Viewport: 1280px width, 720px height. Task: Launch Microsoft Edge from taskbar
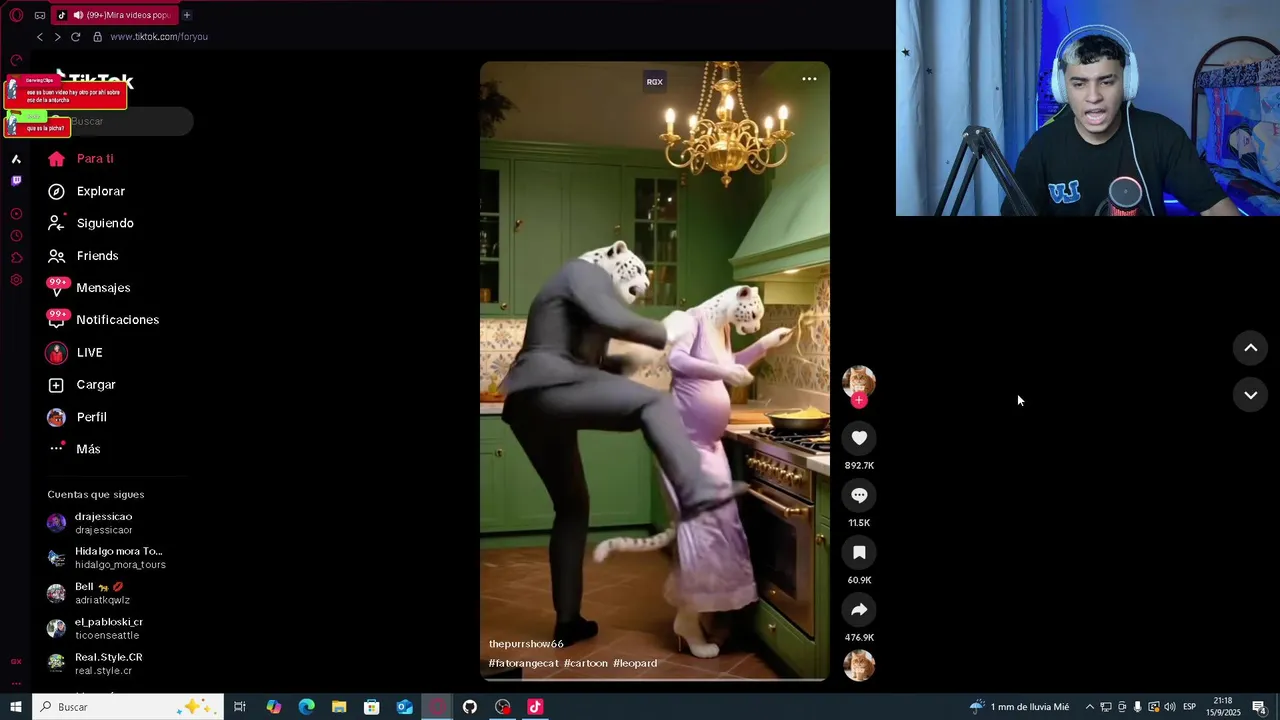306,707
